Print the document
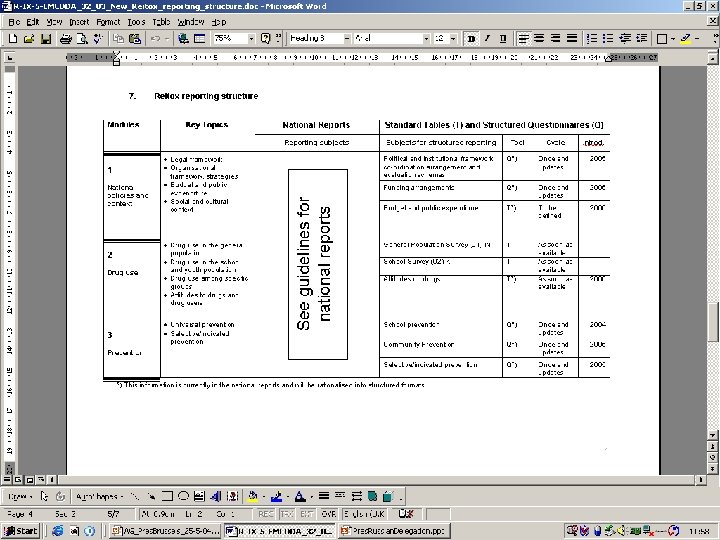 66,39
